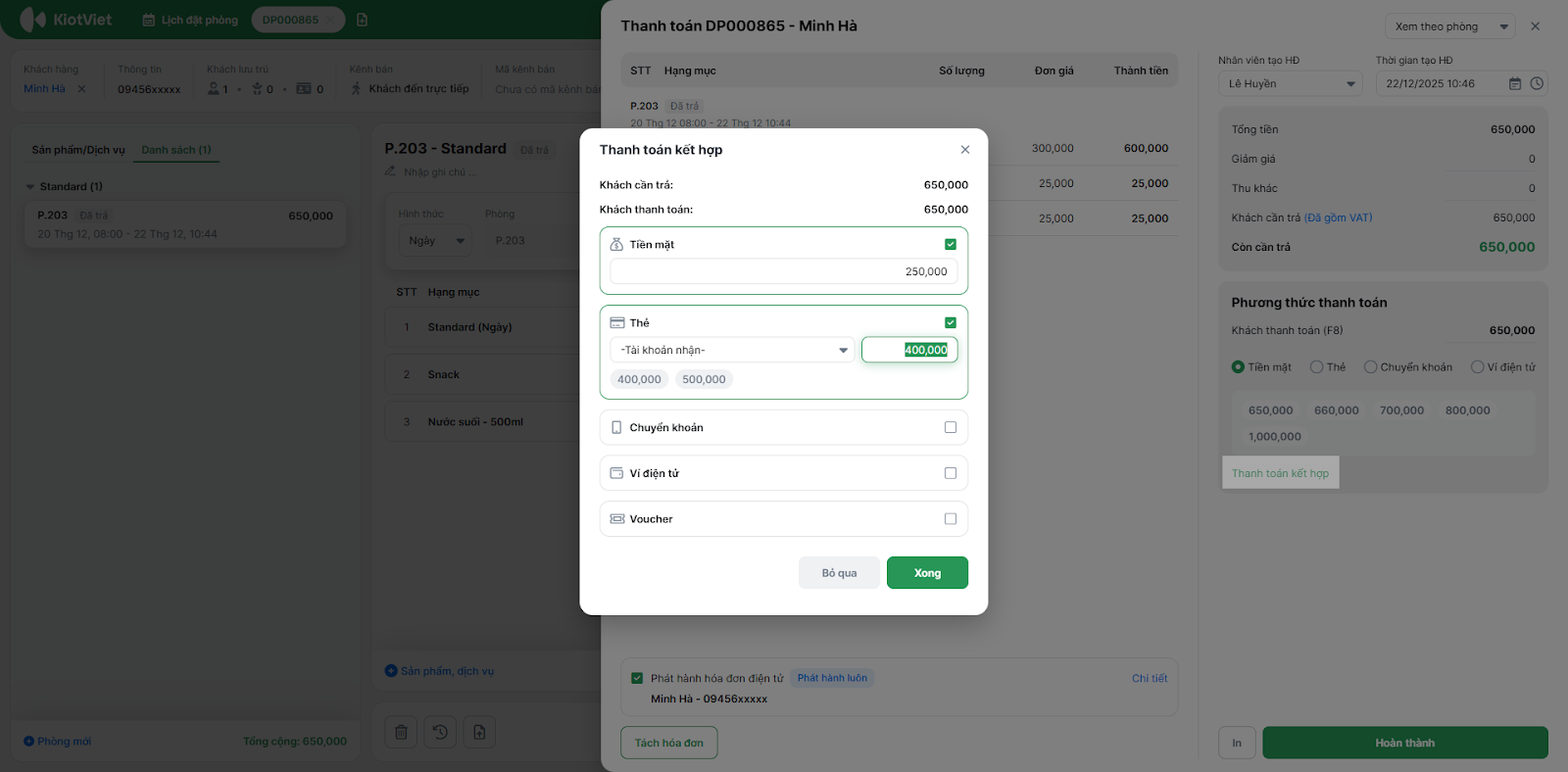Remove customer Minh Hà with X icon
The image size is (1568, 772).
81,89
